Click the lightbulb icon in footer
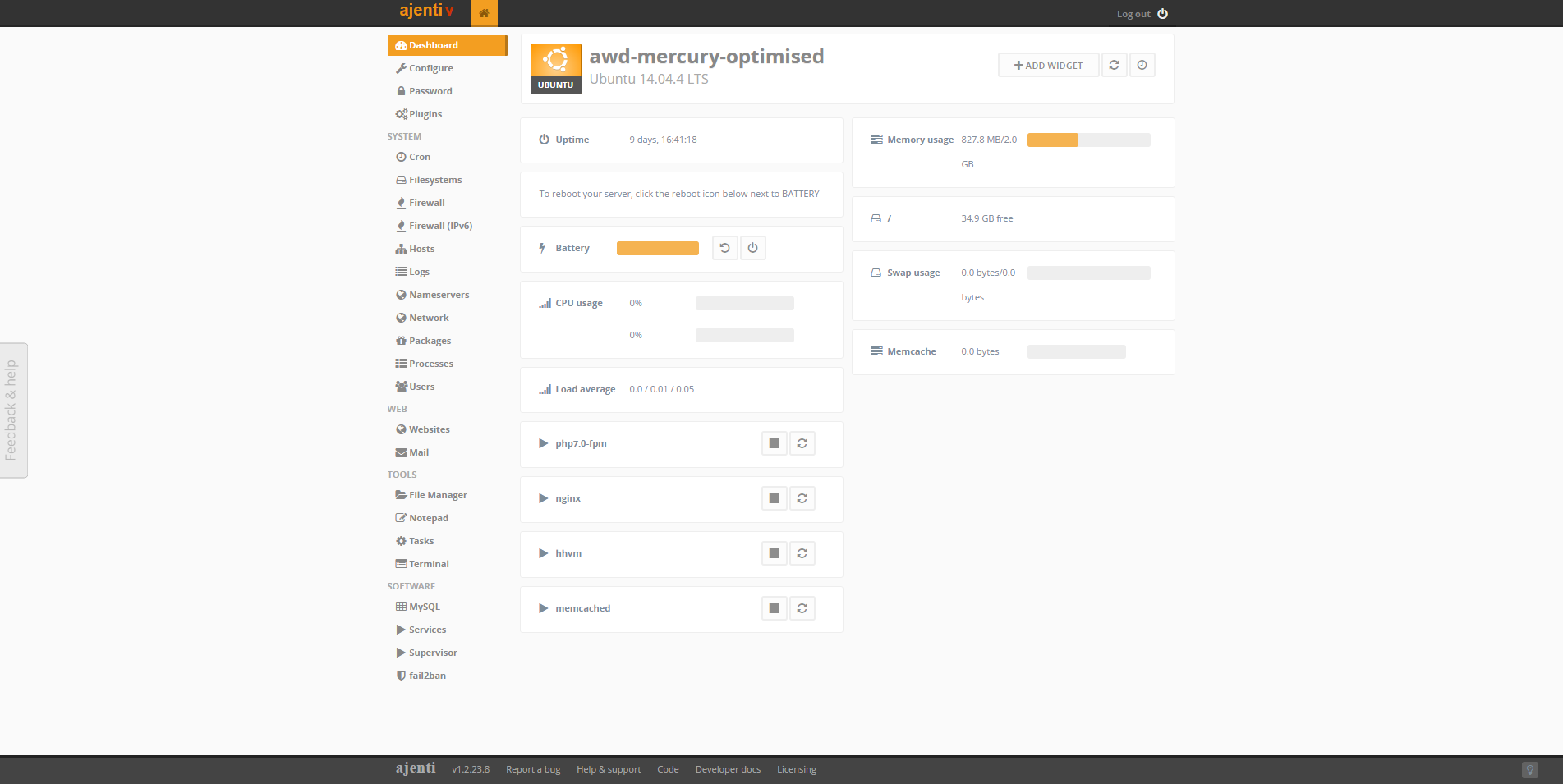The image size is (1563, 784). pyautogui.click(x=1529, y=770)
